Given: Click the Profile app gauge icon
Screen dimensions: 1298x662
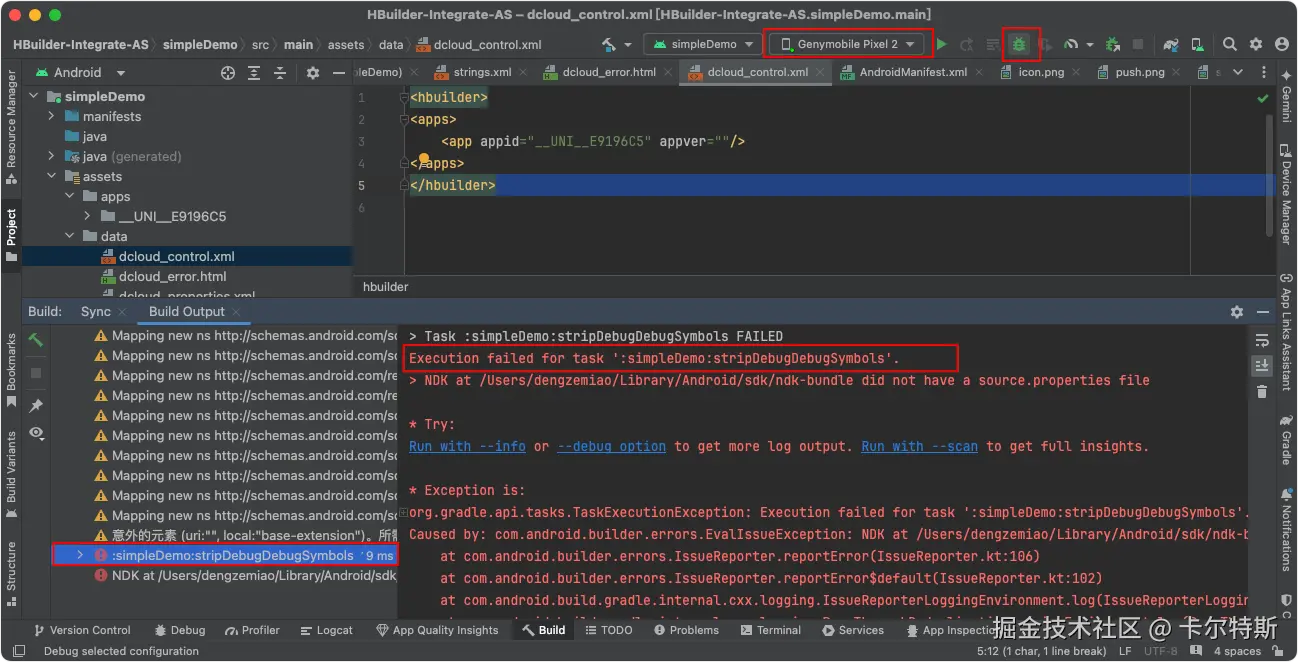Looking at the screenshot, I should (1071, 45).
